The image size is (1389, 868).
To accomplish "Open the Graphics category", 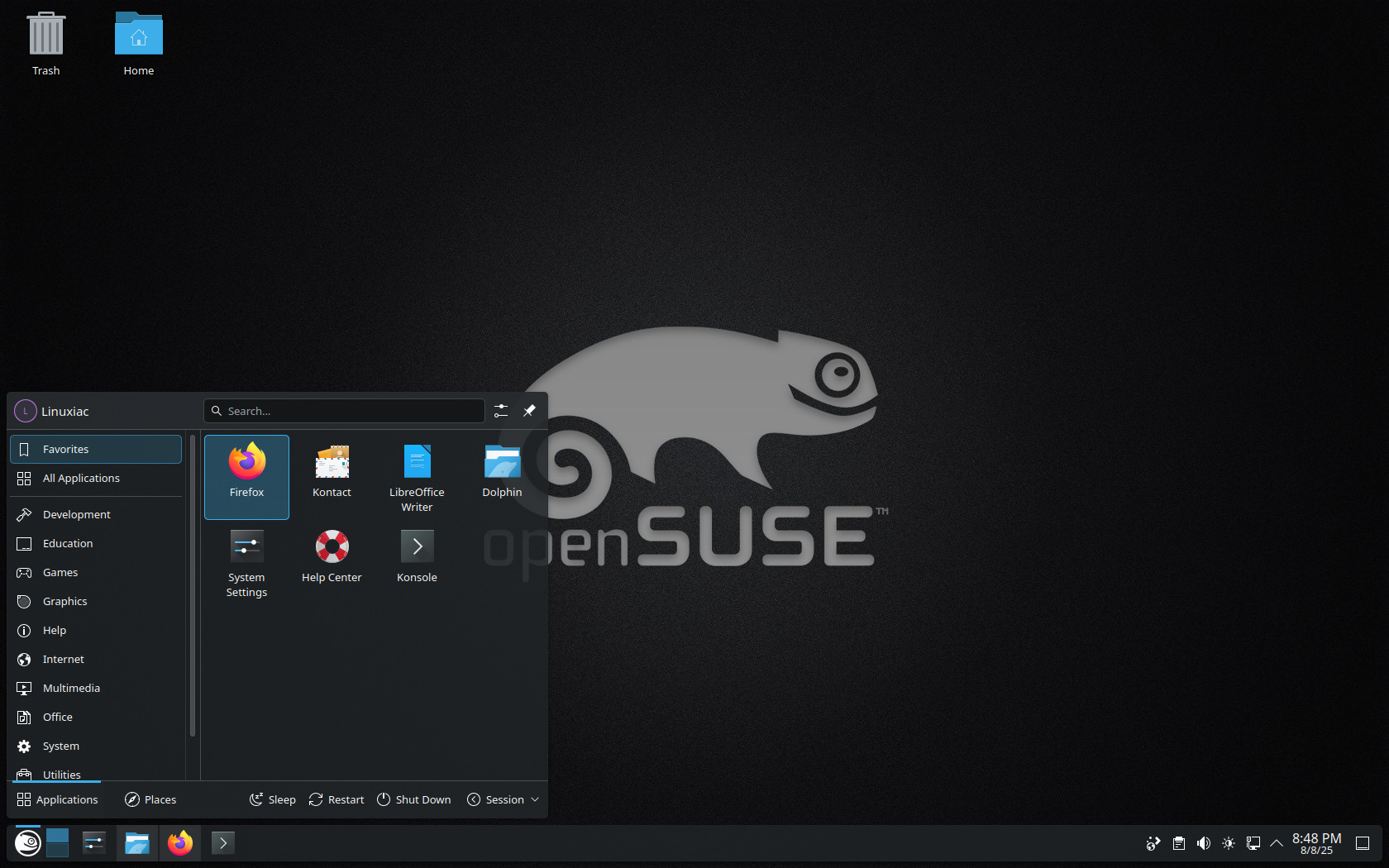I will pyautogui.click(x=96, y=601).
